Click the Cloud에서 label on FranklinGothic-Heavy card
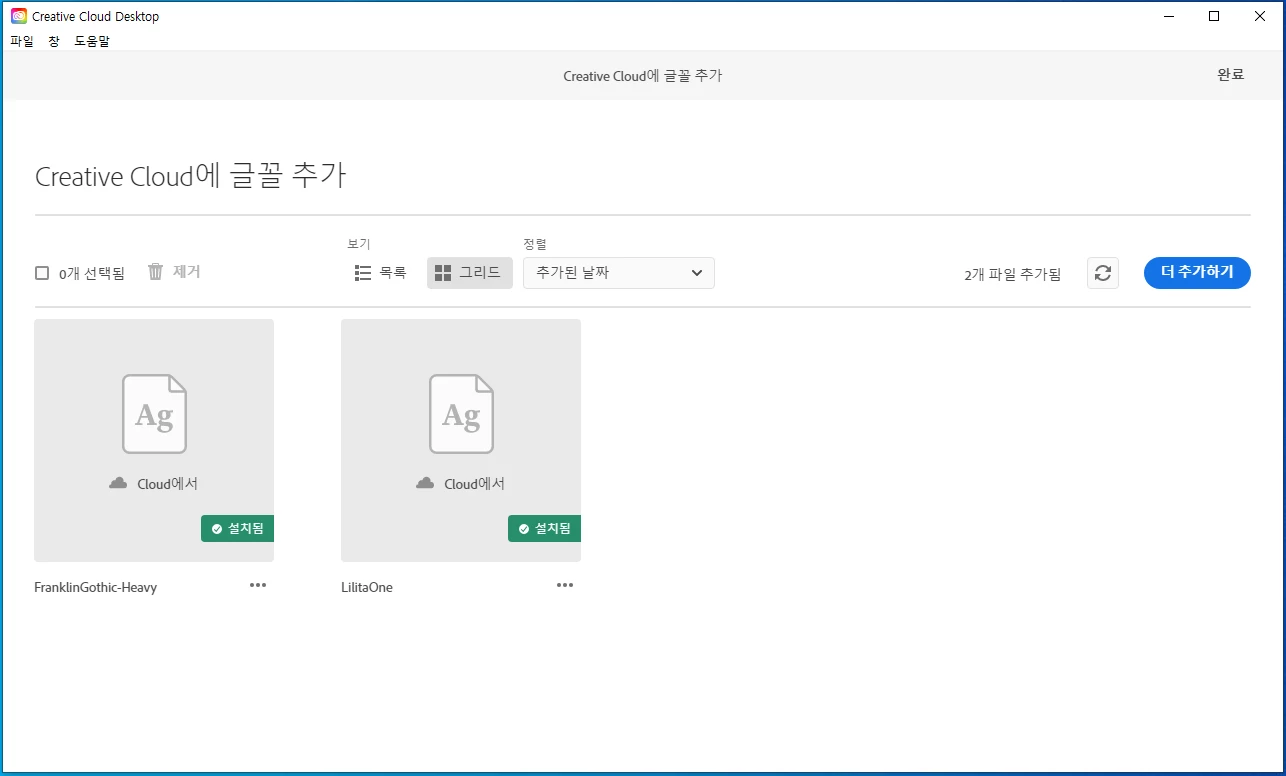The height and width of the screenshot is (776, 1286). pos(168,484)
